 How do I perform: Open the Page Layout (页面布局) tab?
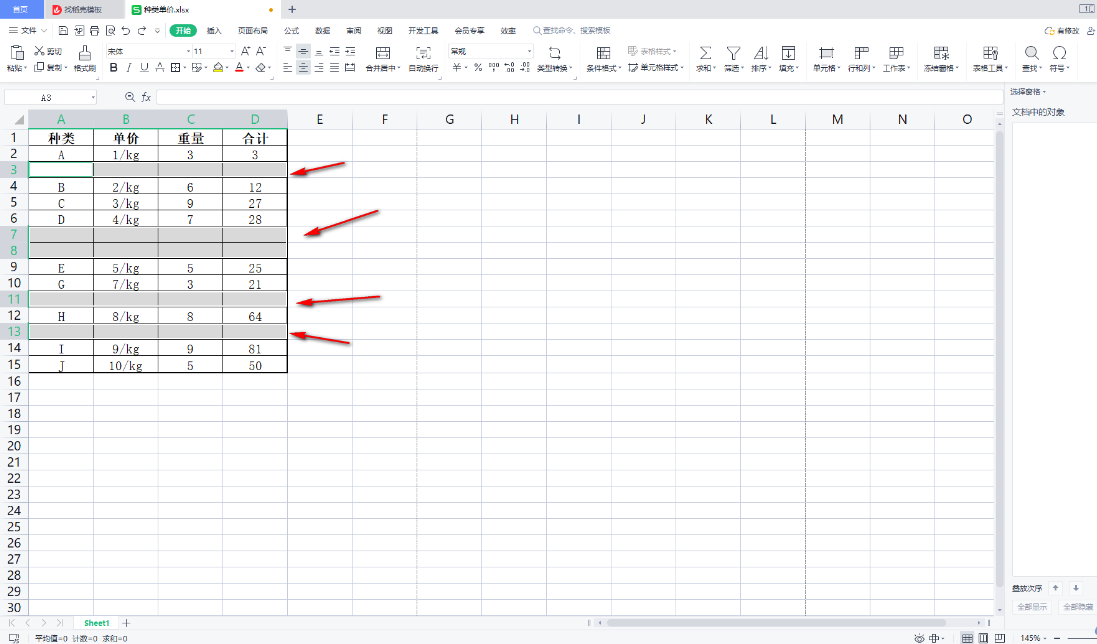point(253,31)
